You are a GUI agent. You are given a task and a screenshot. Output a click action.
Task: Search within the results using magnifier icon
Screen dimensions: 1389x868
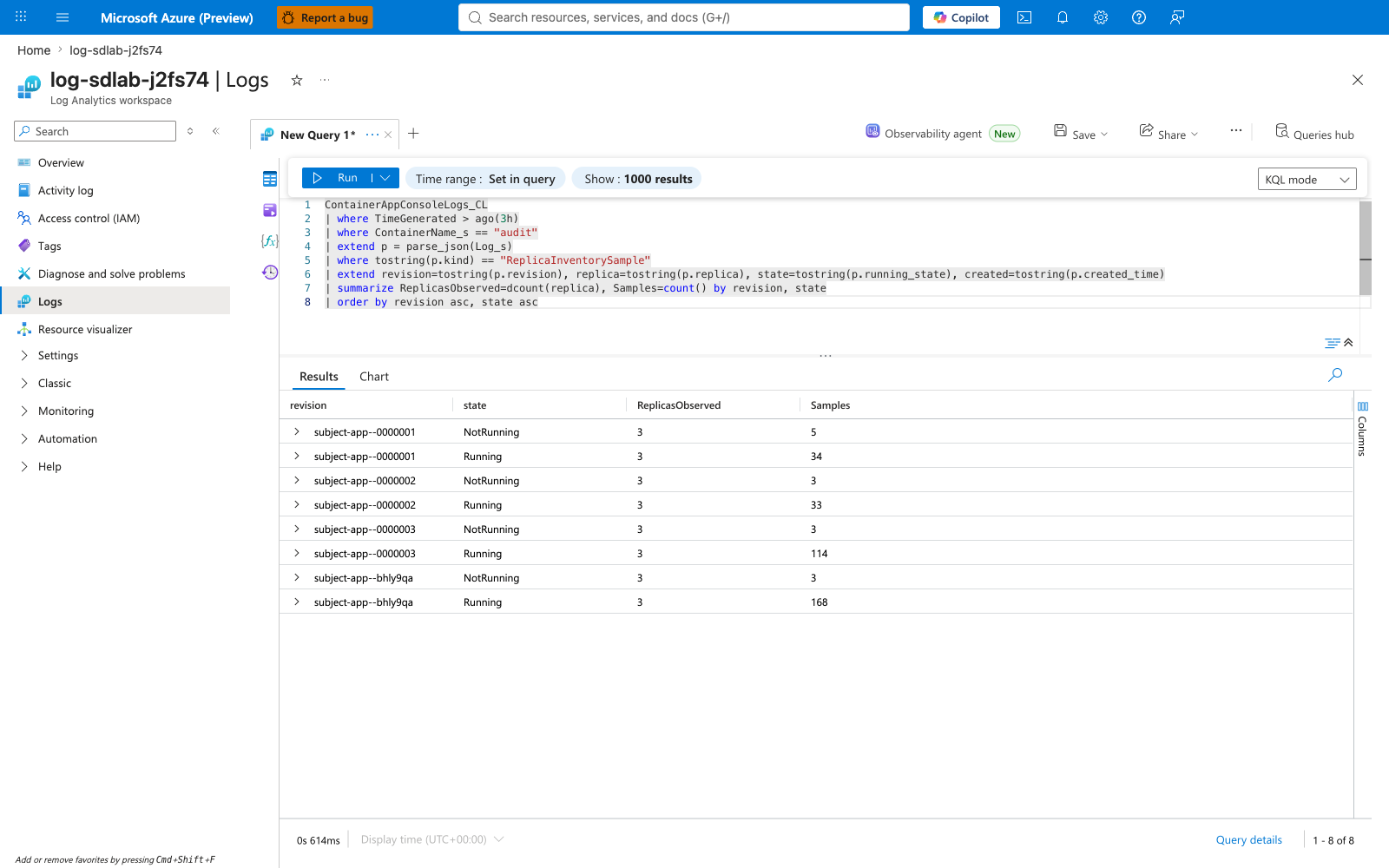[x=1335, y=375]
